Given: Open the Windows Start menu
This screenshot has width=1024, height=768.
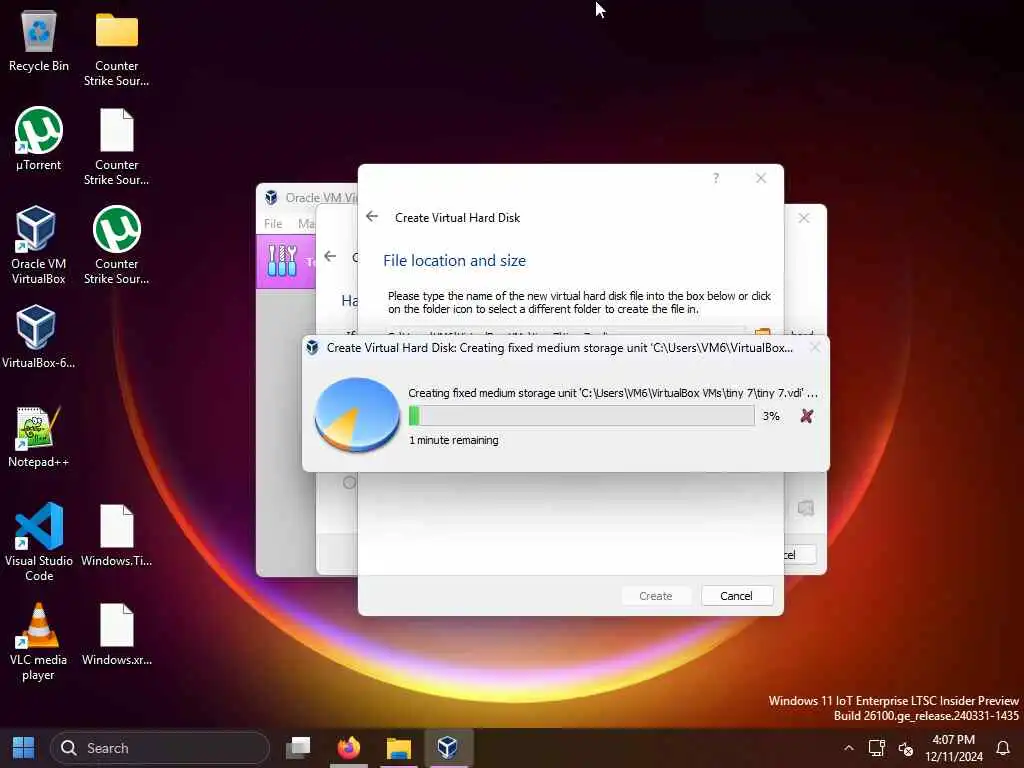Looking at the screenshot, I should [x=24, y=748].
